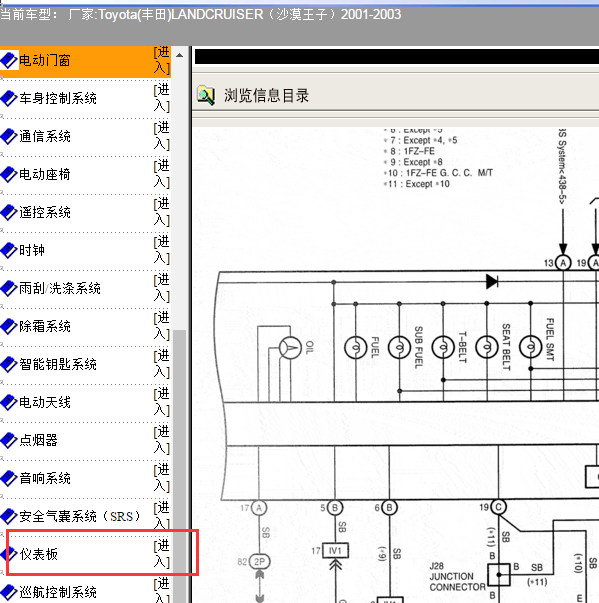The image size is (599, 603).
Task: Open the 通信系统 entry text
Action: 45,137
